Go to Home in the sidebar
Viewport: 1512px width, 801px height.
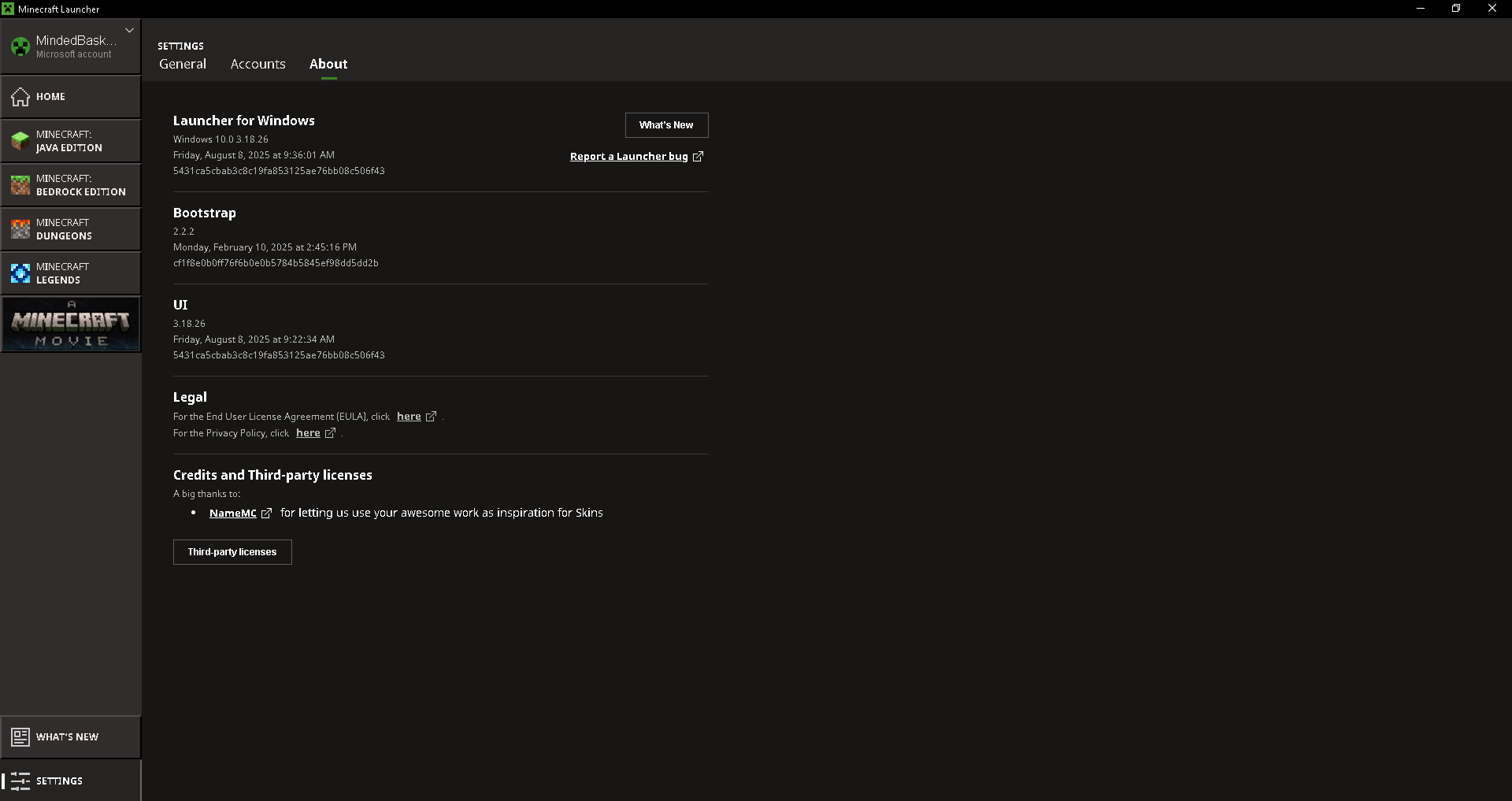pyautogui.click(x=71, y=97)
